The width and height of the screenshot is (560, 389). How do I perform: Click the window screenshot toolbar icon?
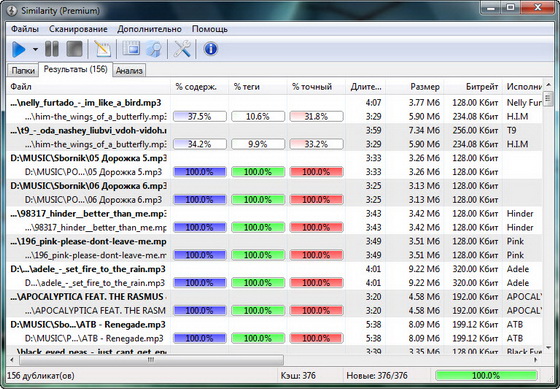[131, 49]
